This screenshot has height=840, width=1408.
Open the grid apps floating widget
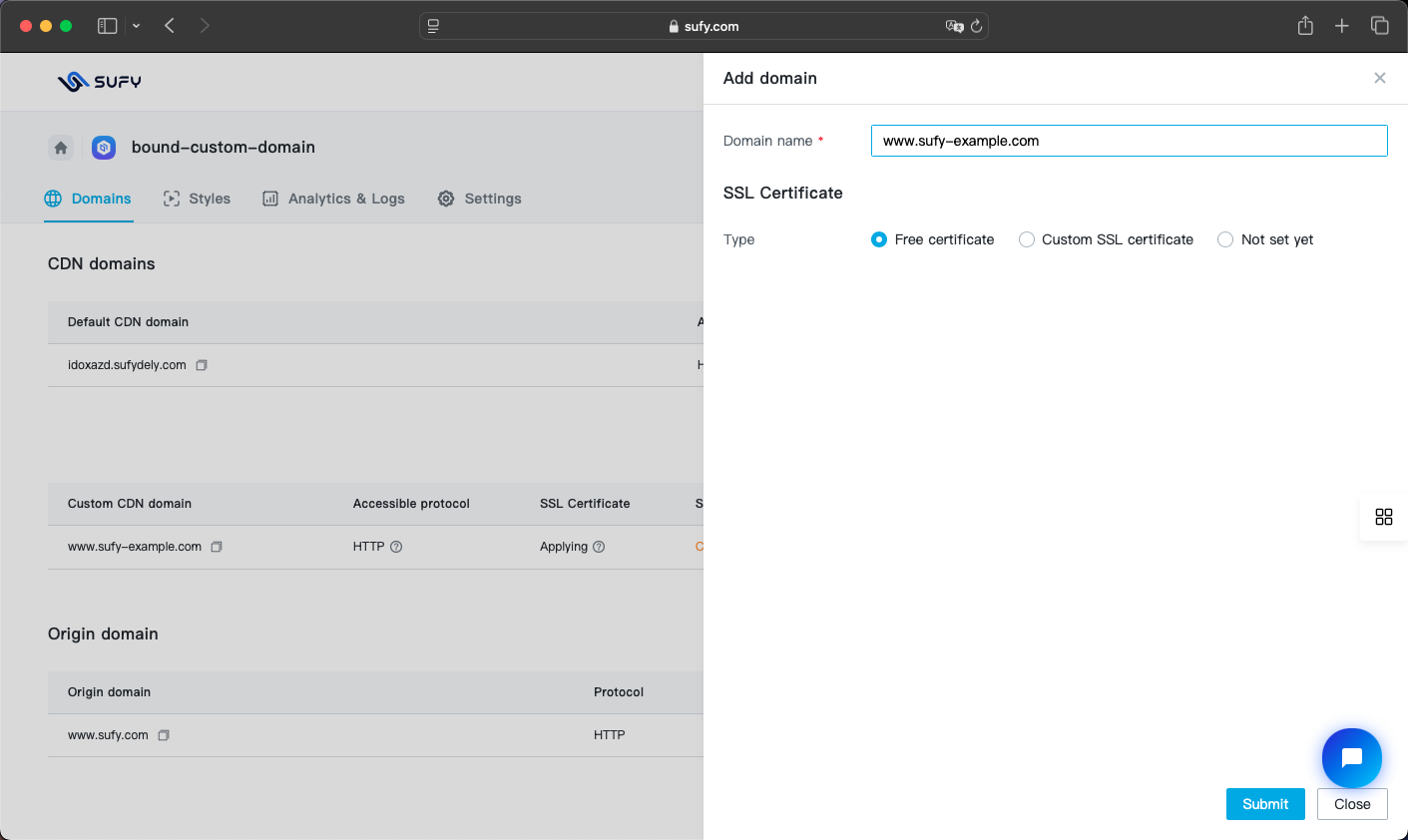1384,517
